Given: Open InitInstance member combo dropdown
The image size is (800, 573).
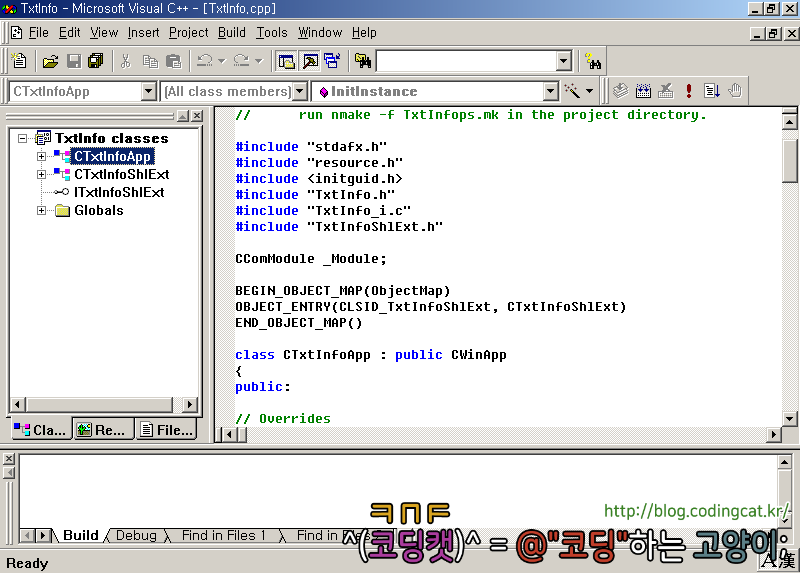Looking at the screenshot, I should pyautogui.click(x=550, y=91).
